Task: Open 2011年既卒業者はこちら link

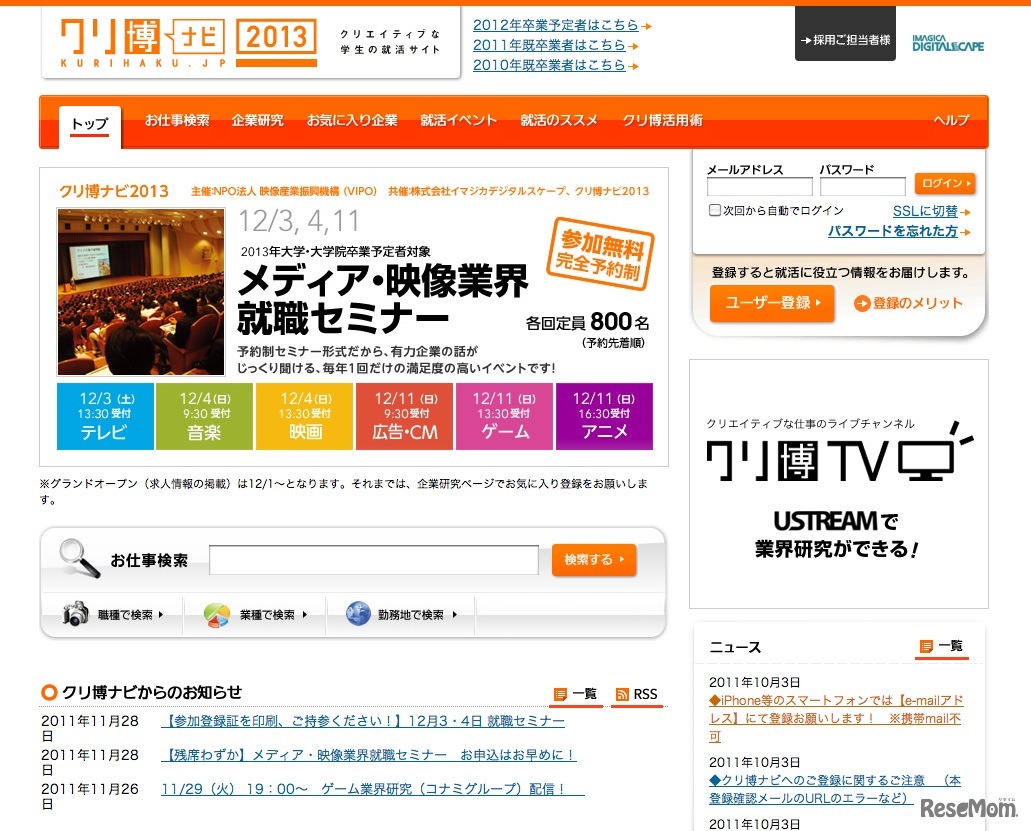Action: [549, 45]
